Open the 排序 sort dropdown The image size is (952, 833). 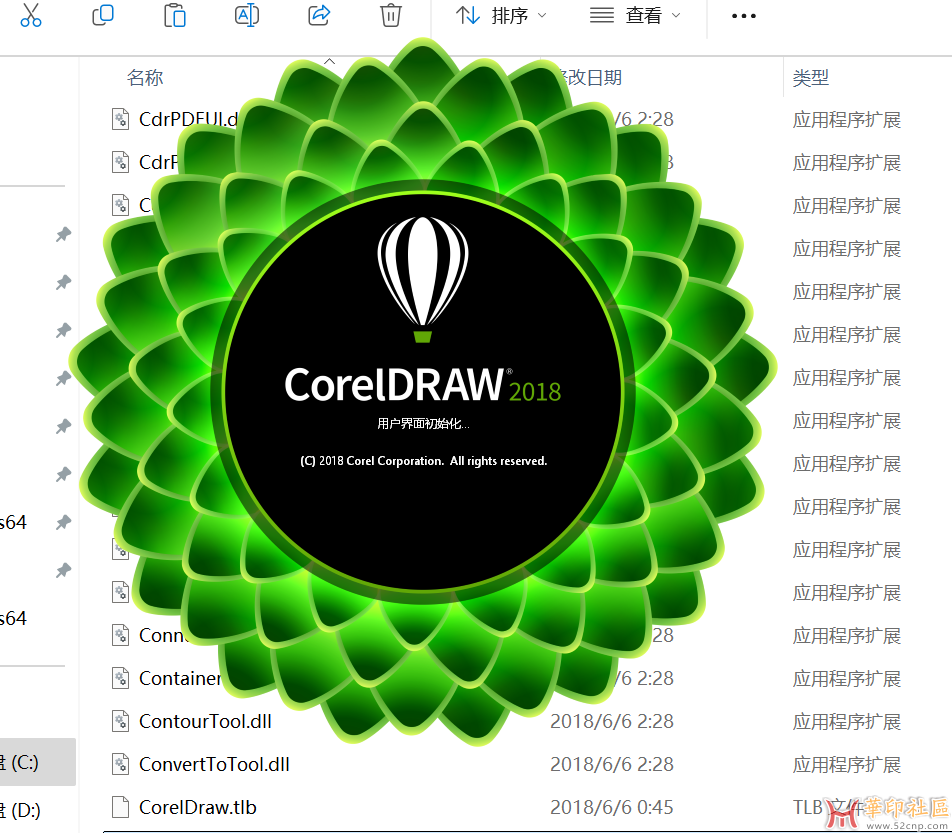tap(502, 15)
